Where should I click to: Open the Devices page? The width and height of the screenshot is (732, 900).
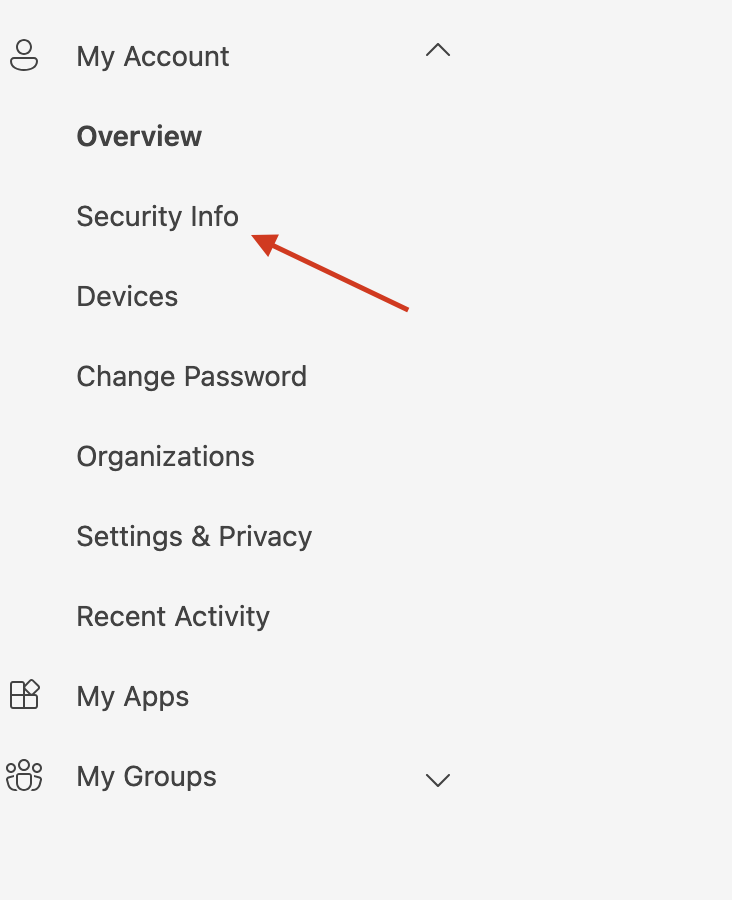tap(127, 297)
